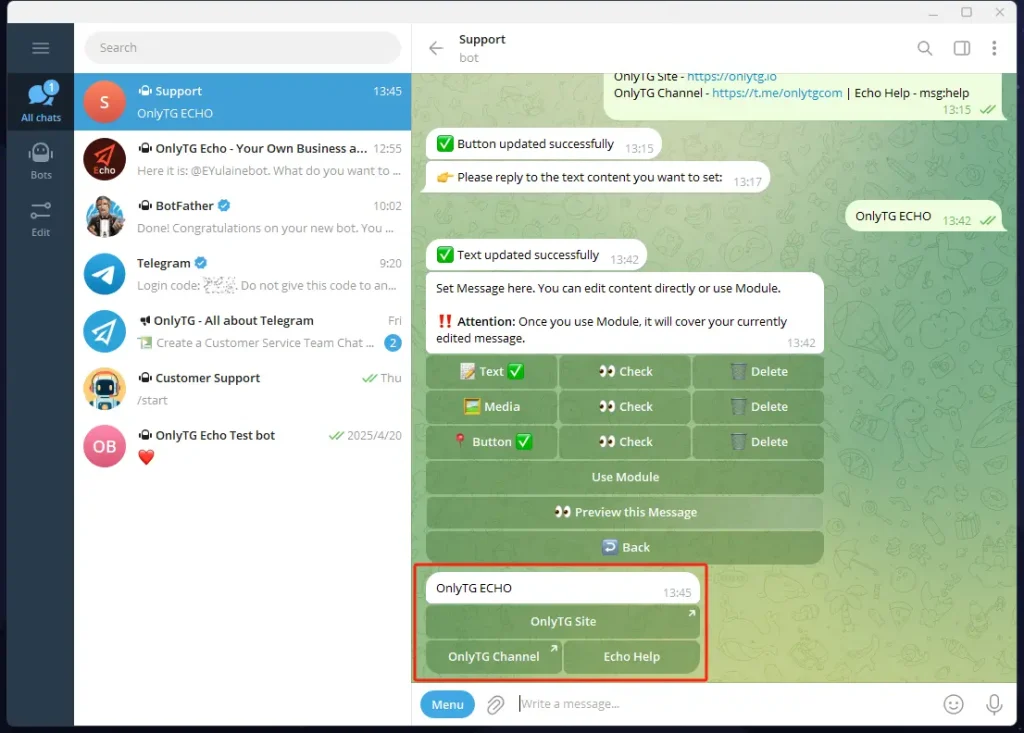Click the Use Module button

(x=625, y=477)
